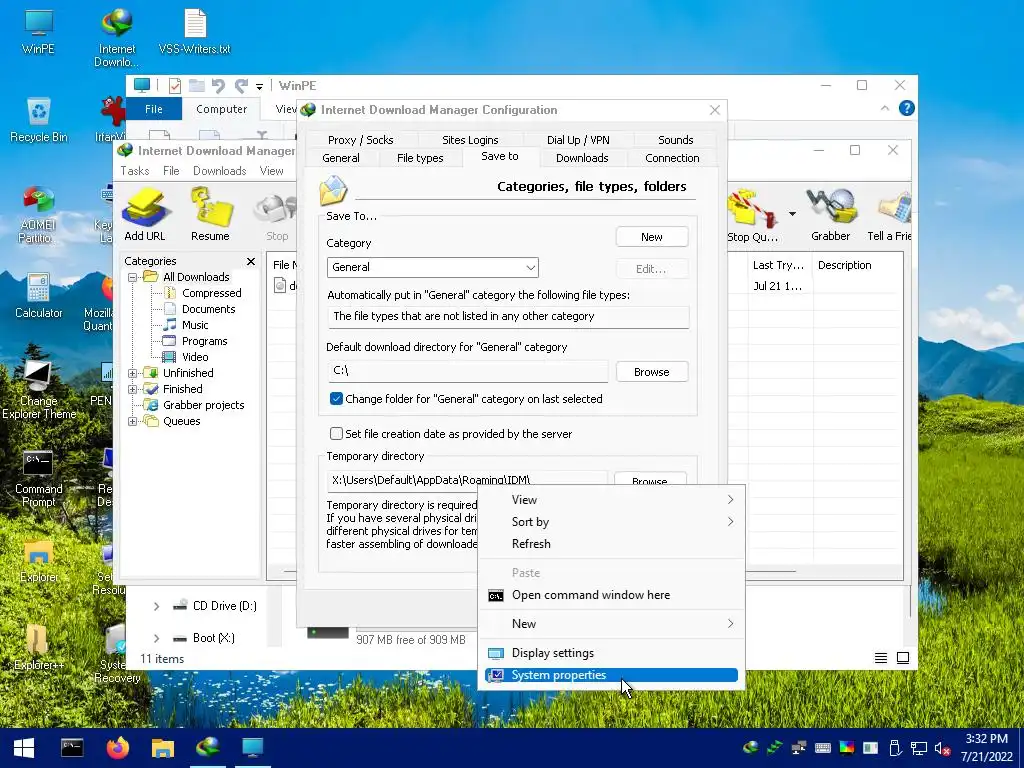Viewport: 1024px width, 768px height.
Task: Click the Command Prompt desktop icon
Action: 39,478
